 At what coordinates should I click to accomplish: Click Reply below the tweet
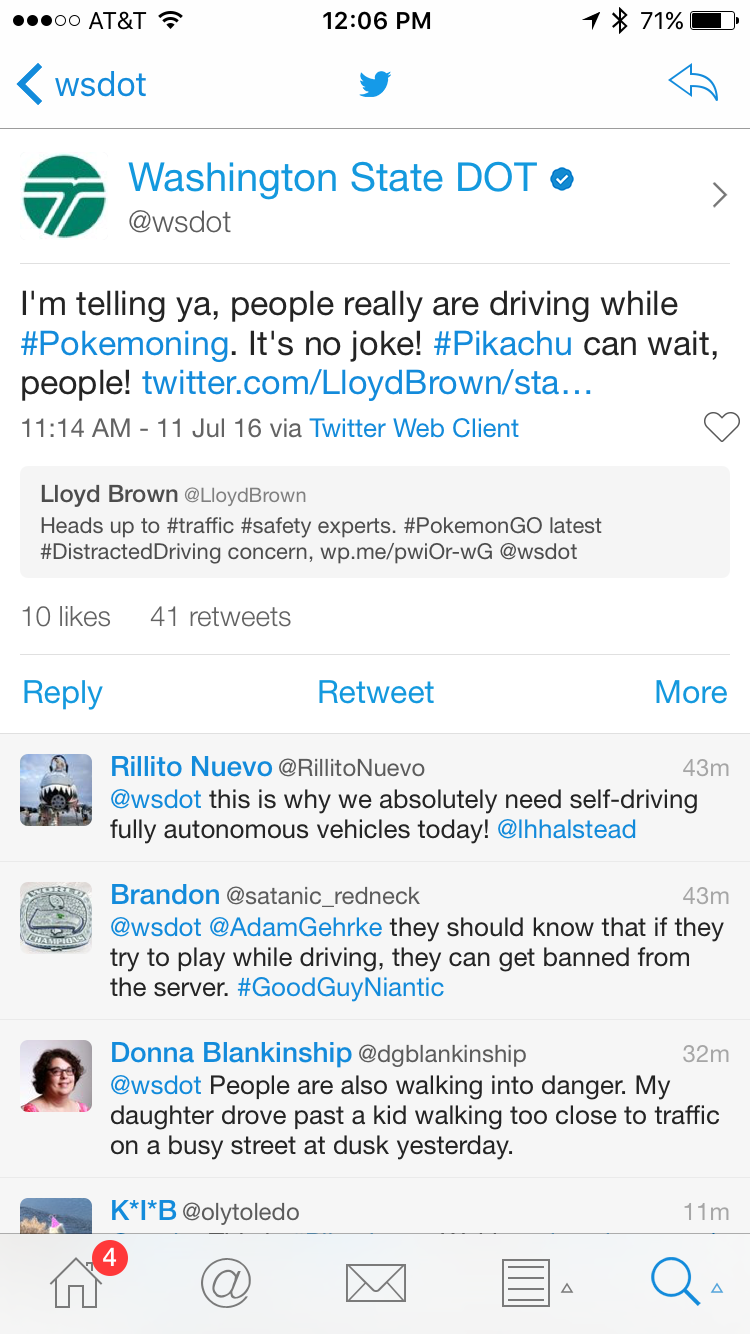tap(62, 692)
